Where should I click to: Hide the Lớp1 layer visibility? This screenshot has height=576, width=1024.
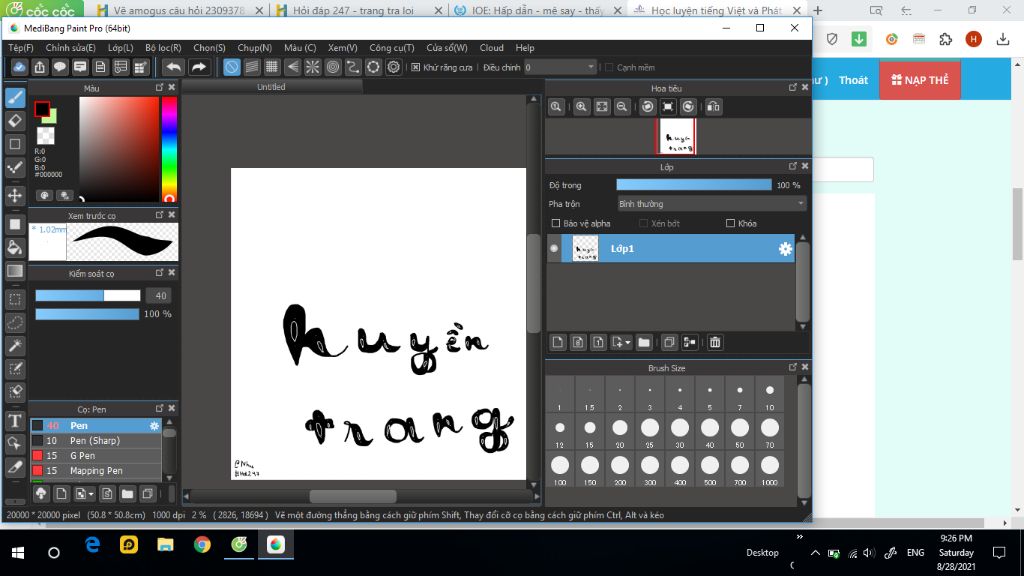click(554, 248)
